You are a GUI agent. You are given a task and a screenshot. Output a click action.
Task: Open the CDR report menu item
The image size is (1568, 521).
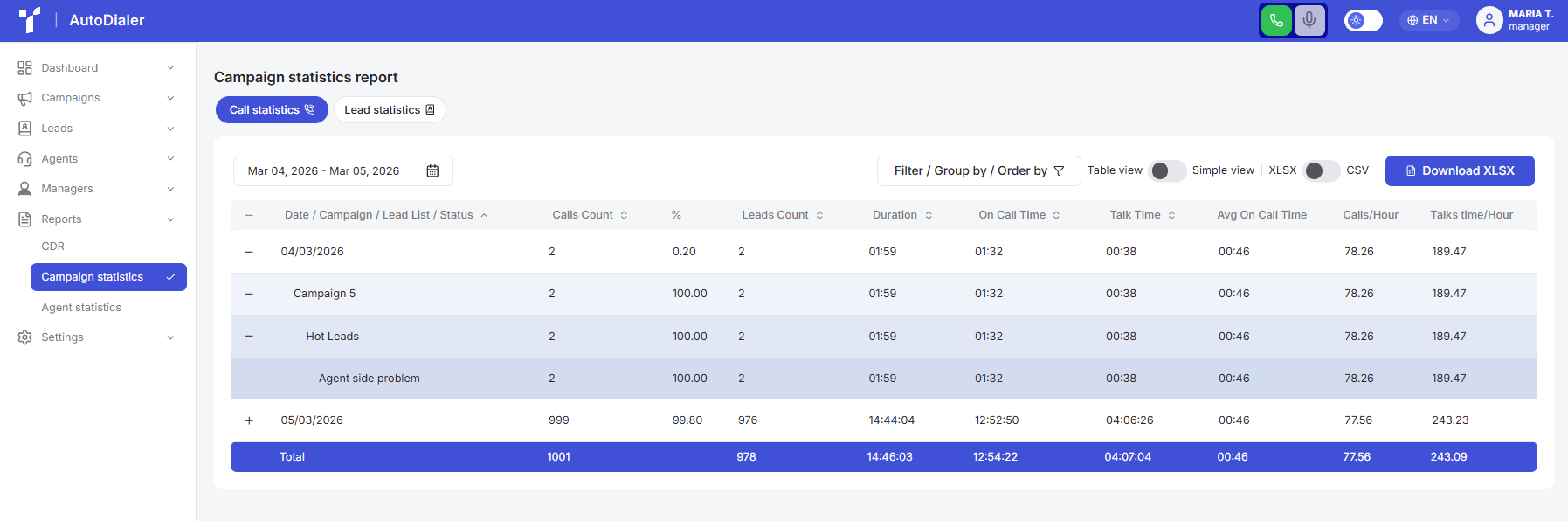pos(53,247)
